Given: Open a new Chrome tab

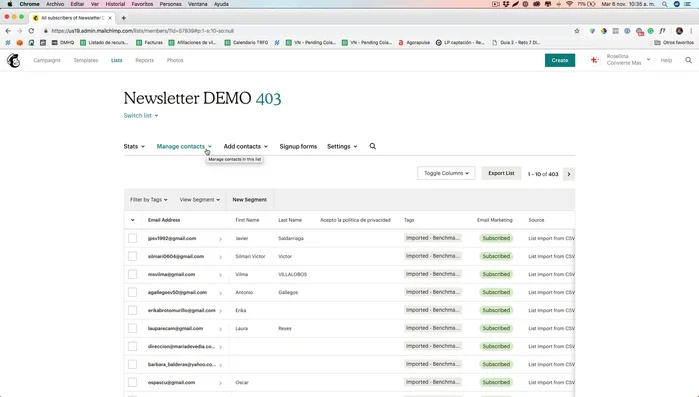Looking at the screenshot, I should (123, 18).
